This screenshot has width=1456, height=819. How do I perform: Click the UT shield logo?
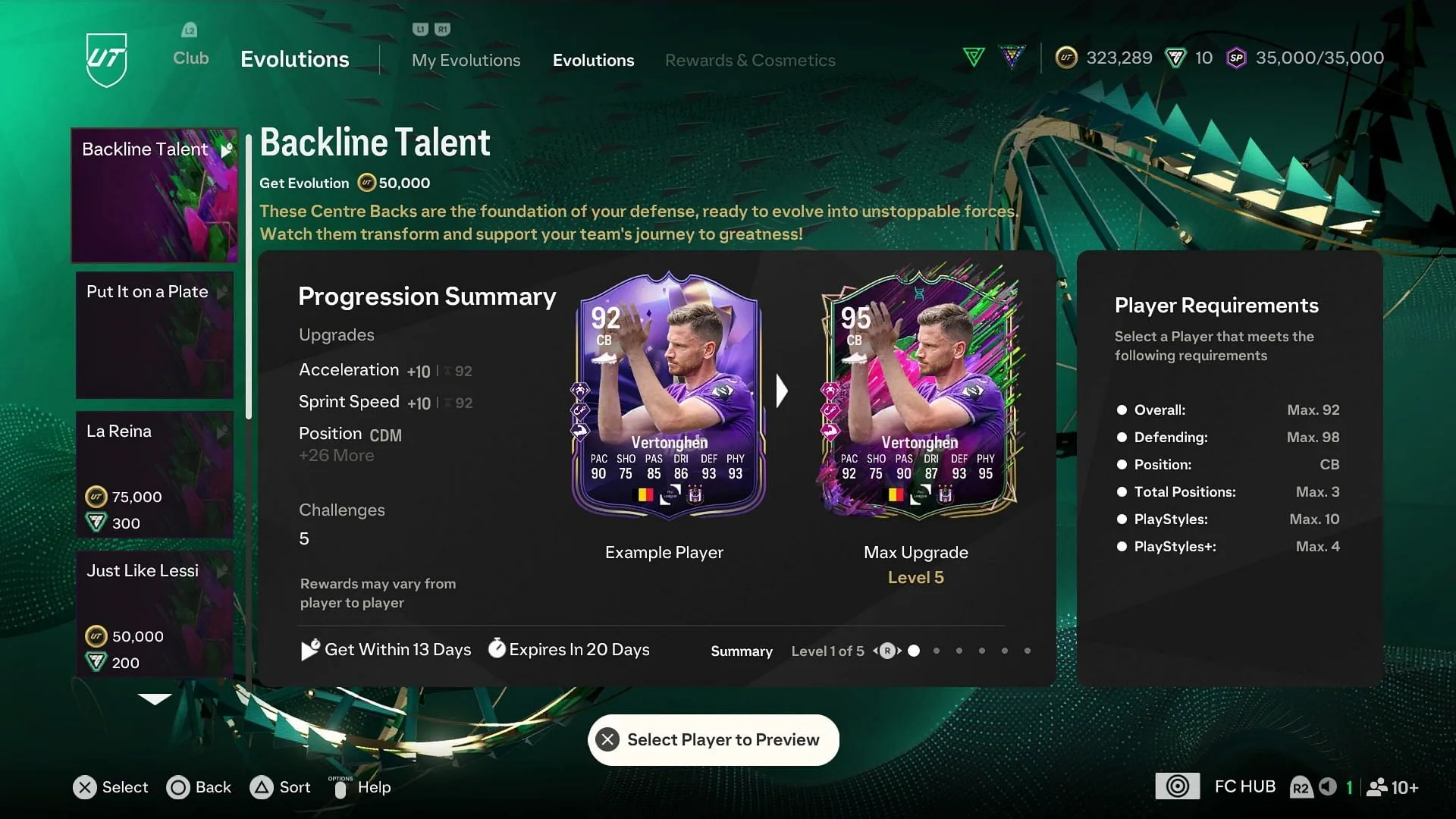pos(106,59)
